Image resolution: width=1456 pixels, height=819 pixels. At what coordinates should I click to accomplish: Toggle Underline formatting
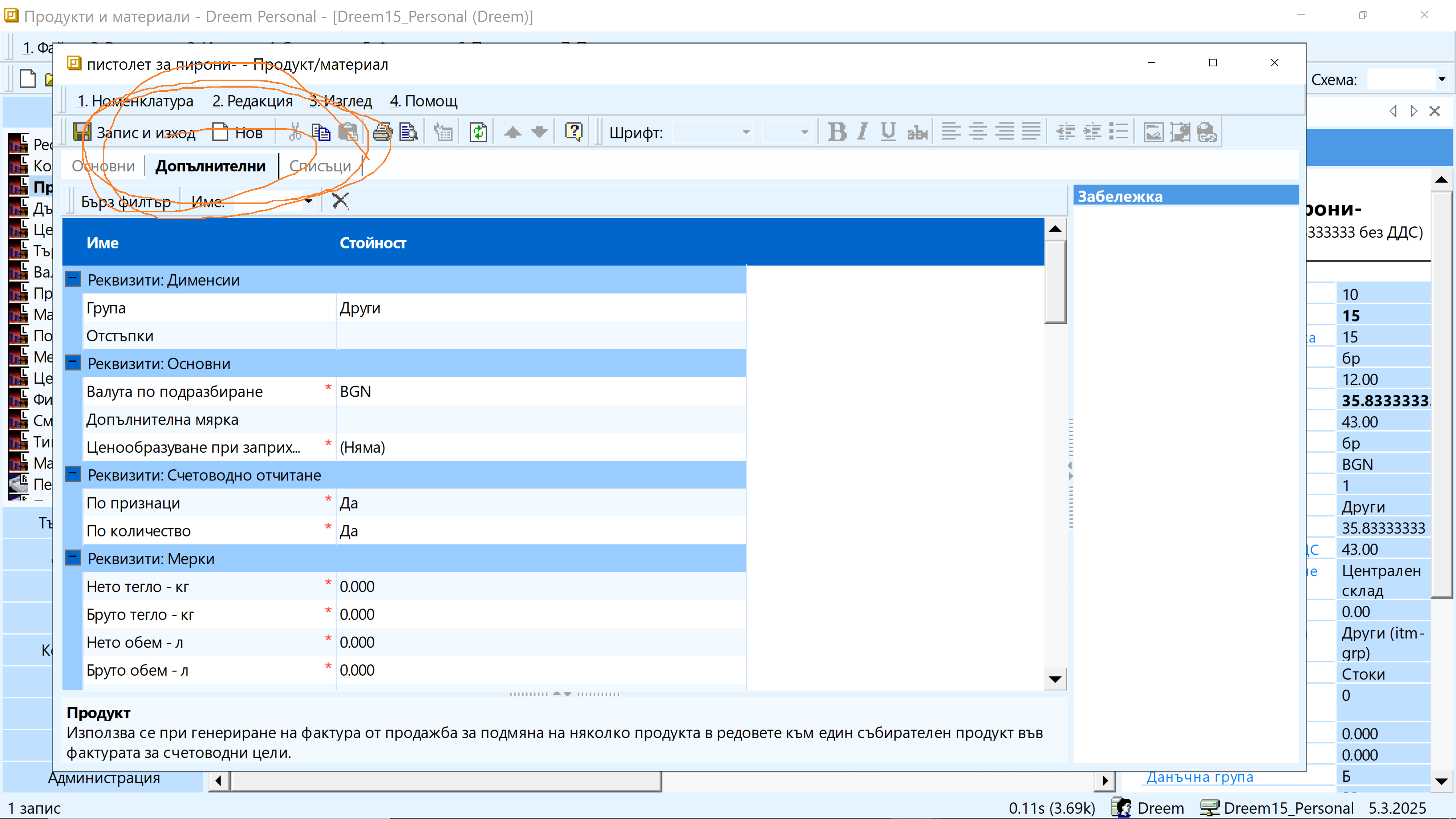pos(888,132)
